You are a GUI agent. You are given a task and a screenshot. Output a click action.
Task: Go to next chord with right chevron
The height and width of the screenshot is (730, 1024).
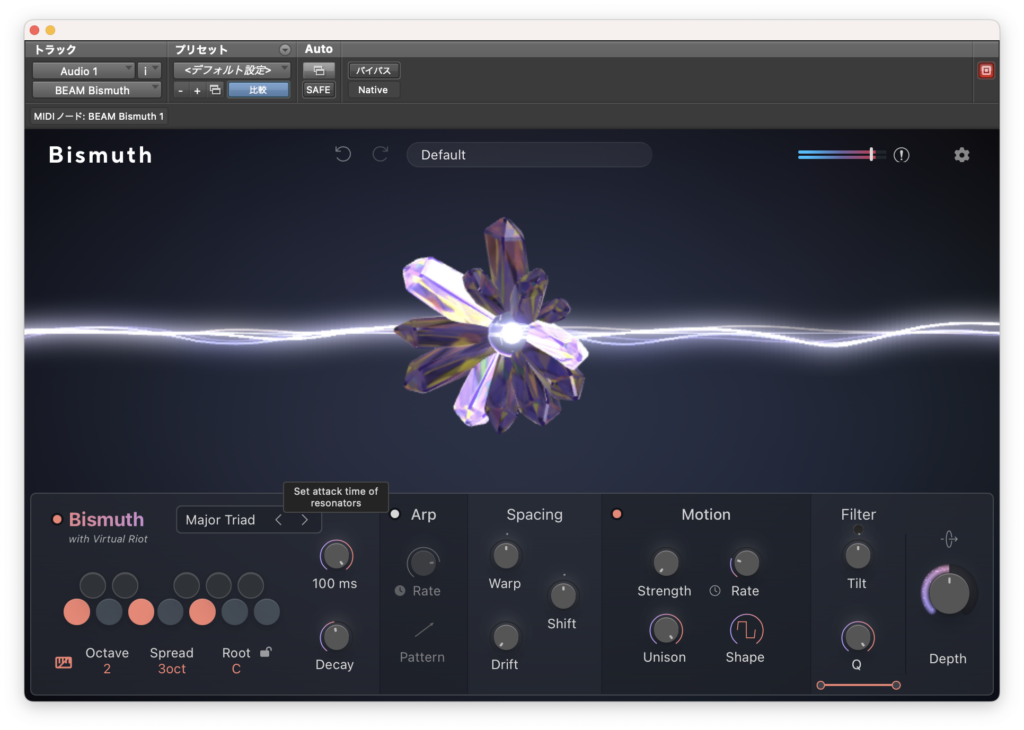[x=304, y=520]
